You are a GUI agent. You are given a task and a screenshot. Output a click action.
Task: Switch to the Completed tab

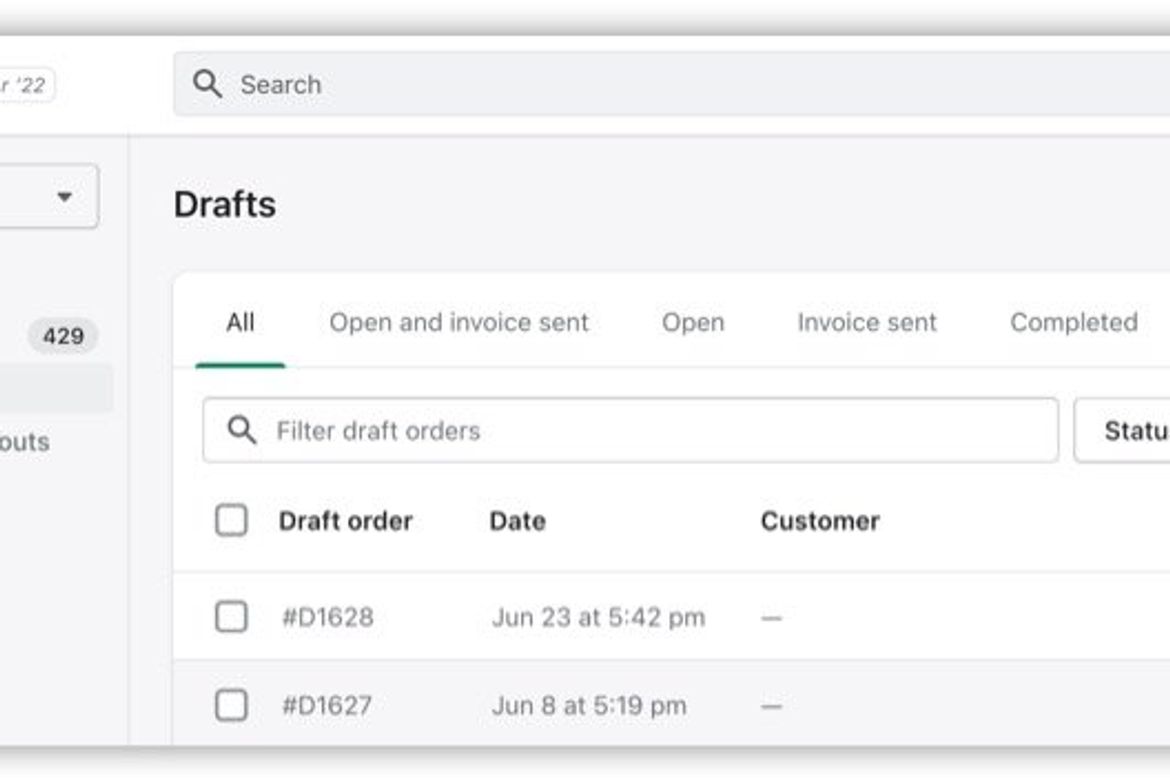(1074, 322)
